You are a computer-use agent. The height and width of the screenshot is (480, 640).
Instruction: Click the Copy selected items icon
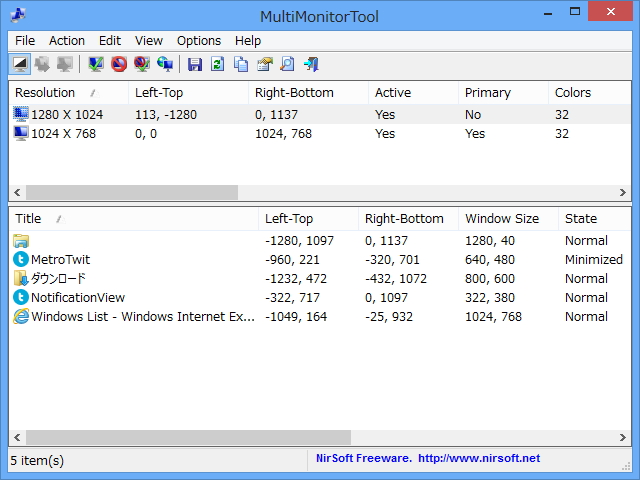click(241, 64)
